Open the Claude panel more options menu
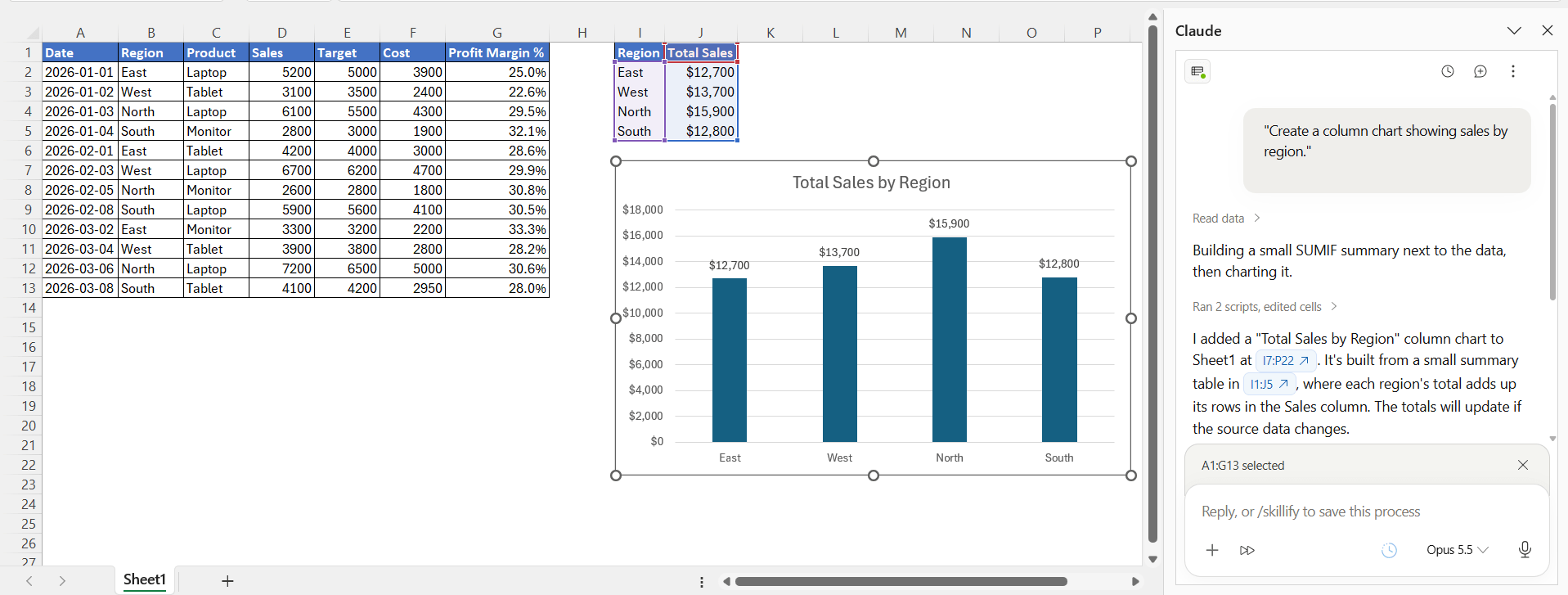The width and height of the screenshot is (1568, 595). point(1513,71)
